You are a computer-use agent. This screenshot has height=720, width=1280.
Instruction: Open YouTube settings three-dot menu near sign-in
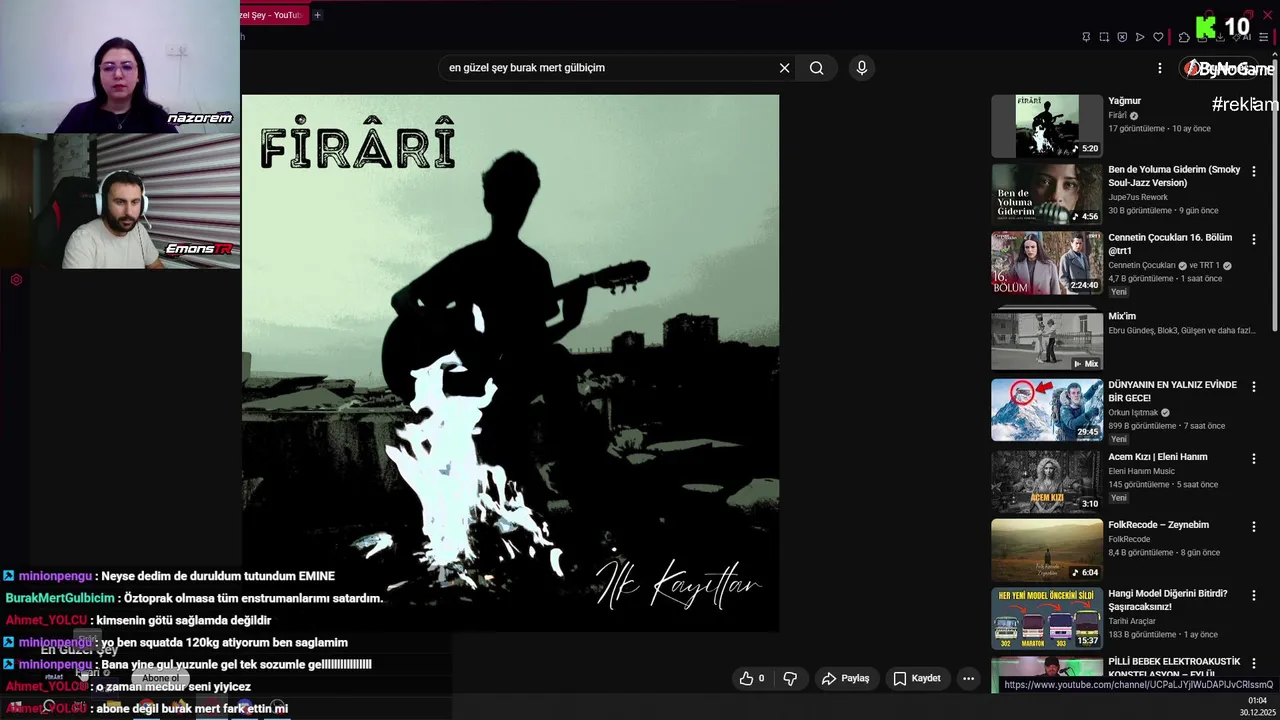[1160, 68]
